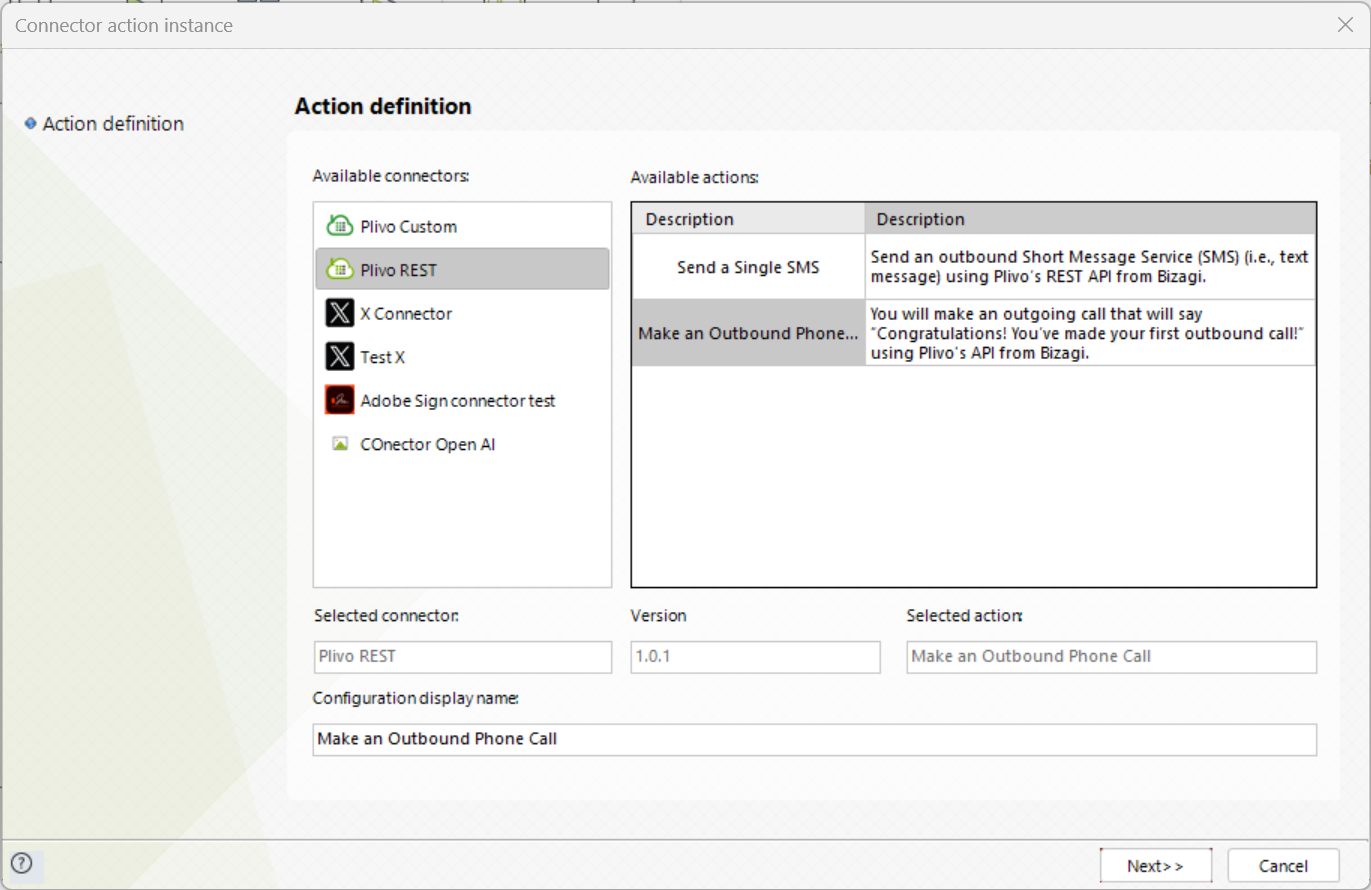Viewport: 1371px width, 890px height.
Task: Click the Selected connector field
Action: tap(462, 657)
